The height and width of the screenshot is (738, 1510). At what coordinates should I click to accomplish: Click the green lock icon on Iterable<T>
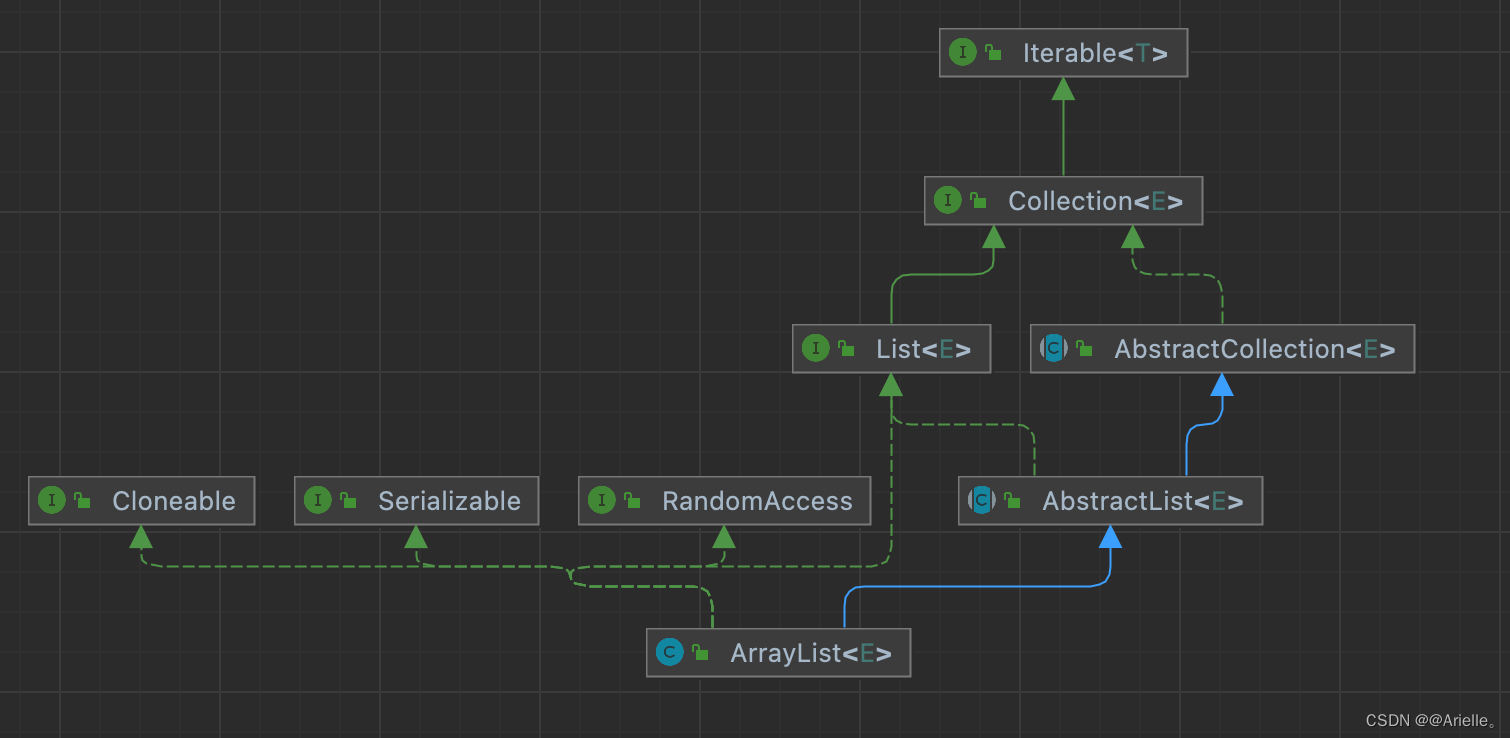coord(994,53)
